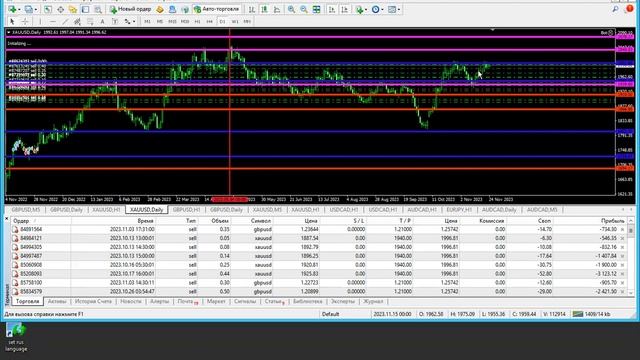Open the Новости terminal tab
The width and height of the screenshot is (640, 360).
[131, 301]
